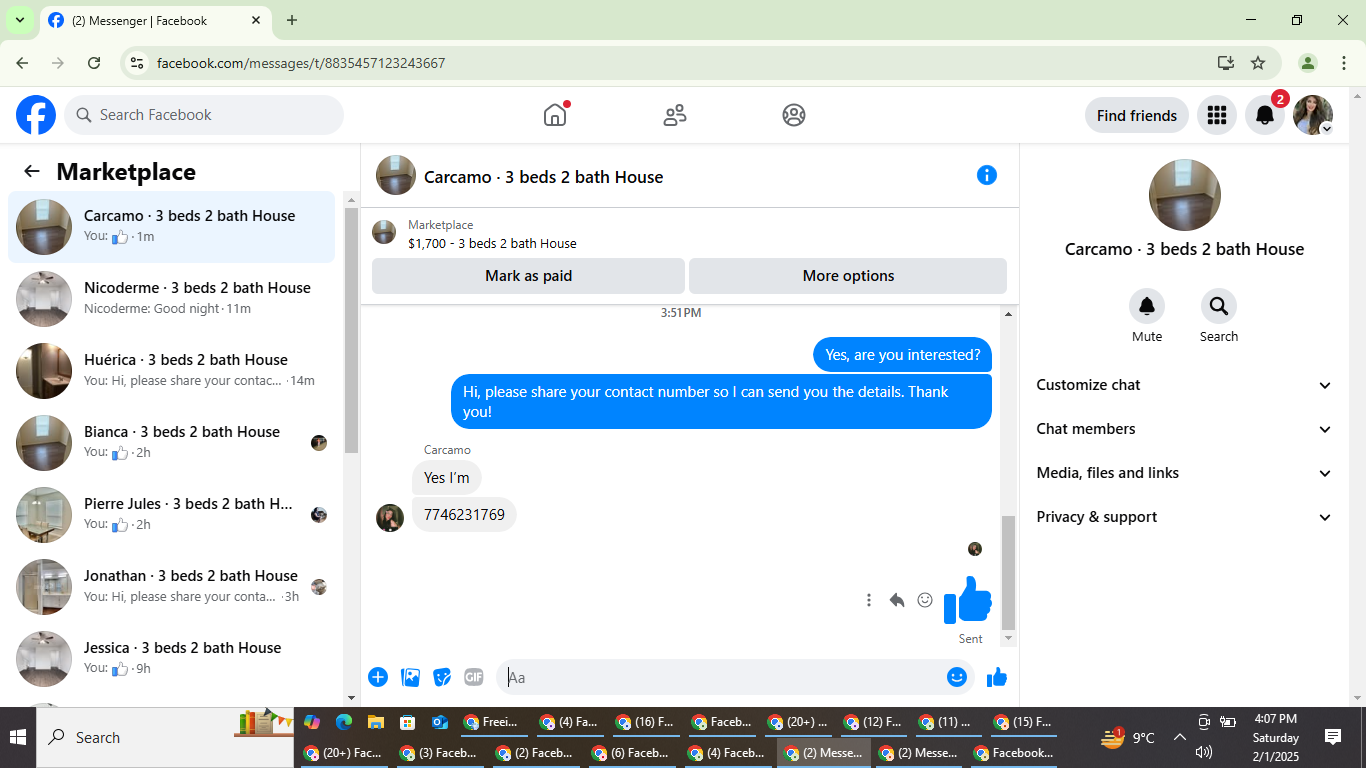The image size is (1366, 768).
Task: View site information icon in address bar
Action: (138, 63)
